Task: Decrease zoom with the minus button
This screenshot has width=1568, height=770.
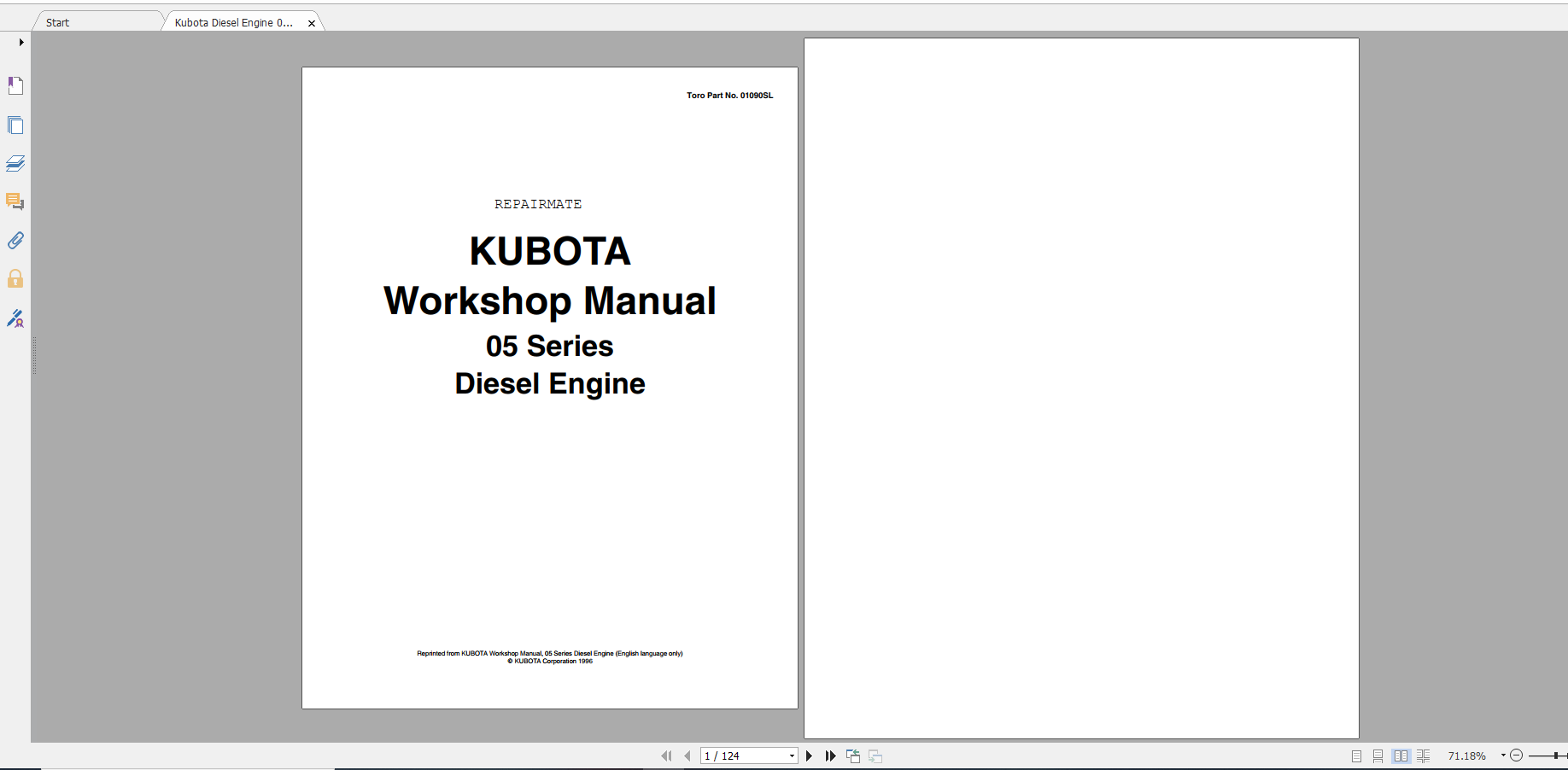Action: pos(1517,756)
